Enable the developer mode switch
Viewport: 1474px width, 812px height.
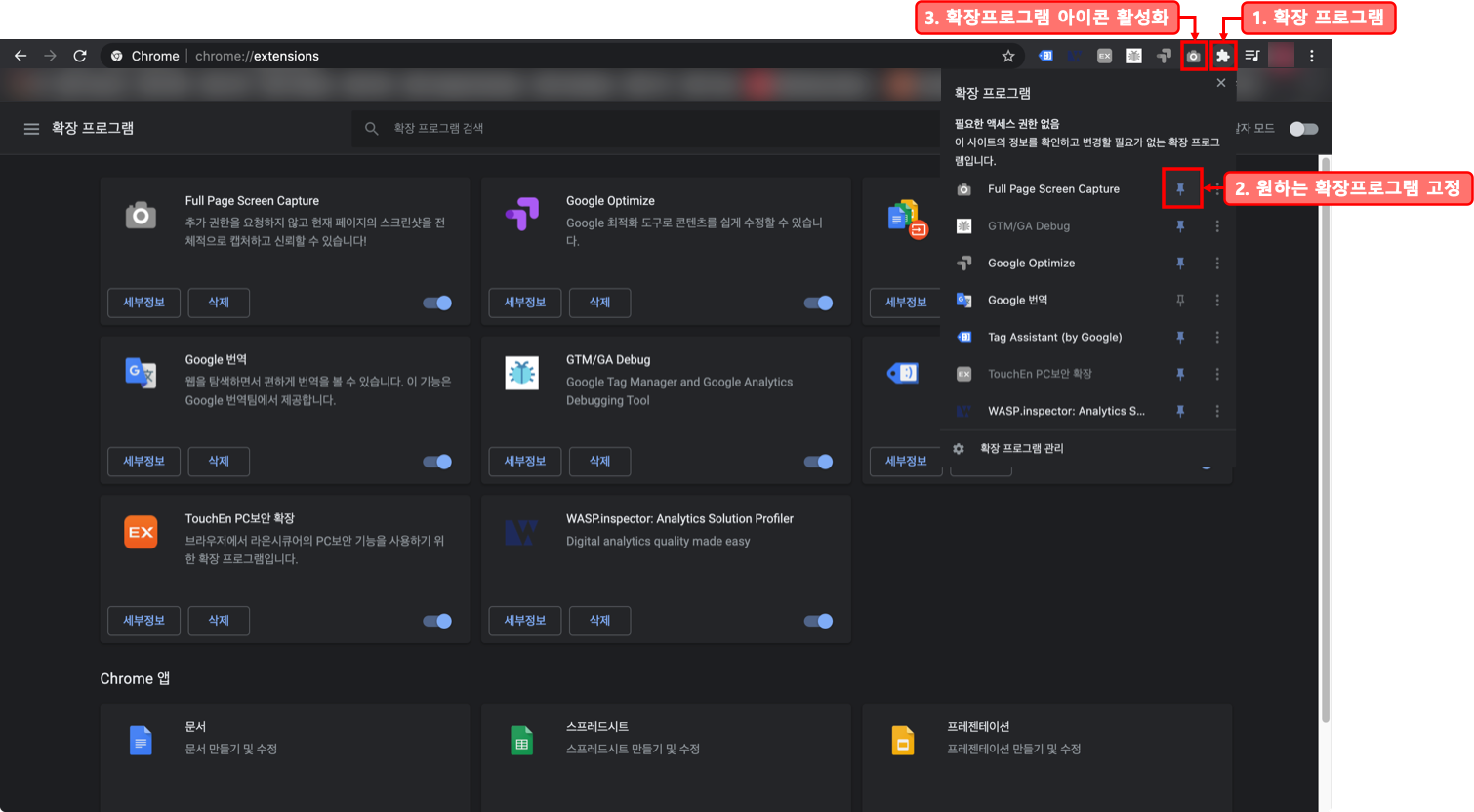click(x=1303, y=129)
